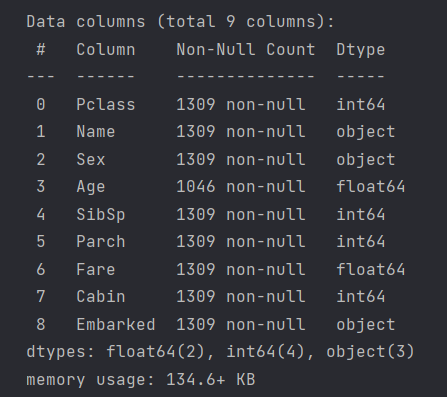The height and width of the screenshot is (397, 447).
Task: Click the 'Sex' column name
Action: (x=91, y=159)
